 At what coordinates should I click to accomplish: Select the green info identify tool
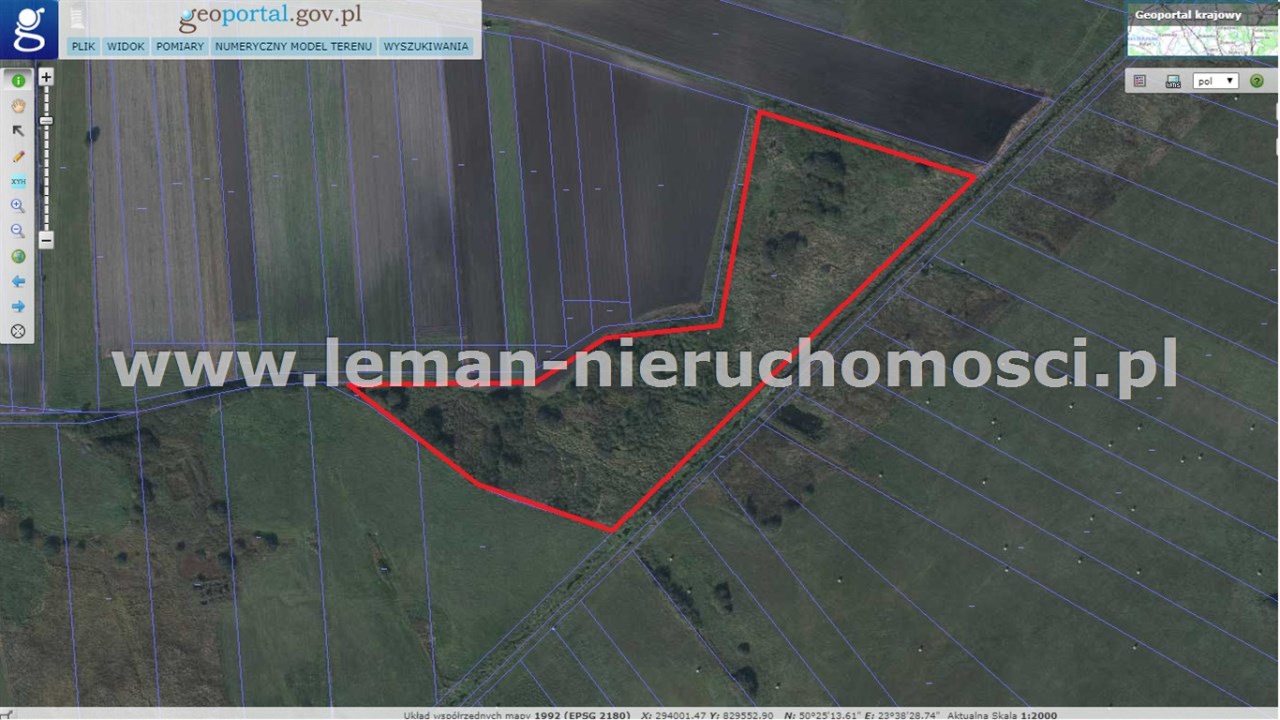[18, 81]
